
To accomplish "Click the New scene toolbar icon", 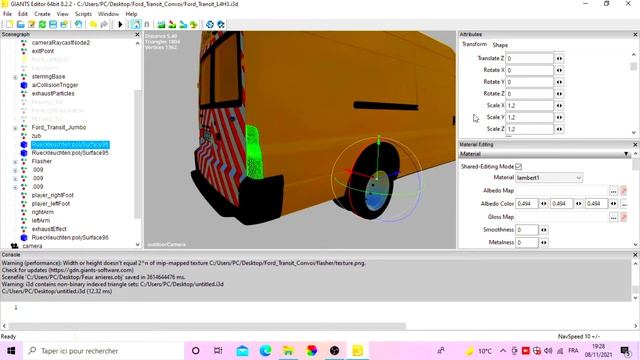I will (9, 24).
